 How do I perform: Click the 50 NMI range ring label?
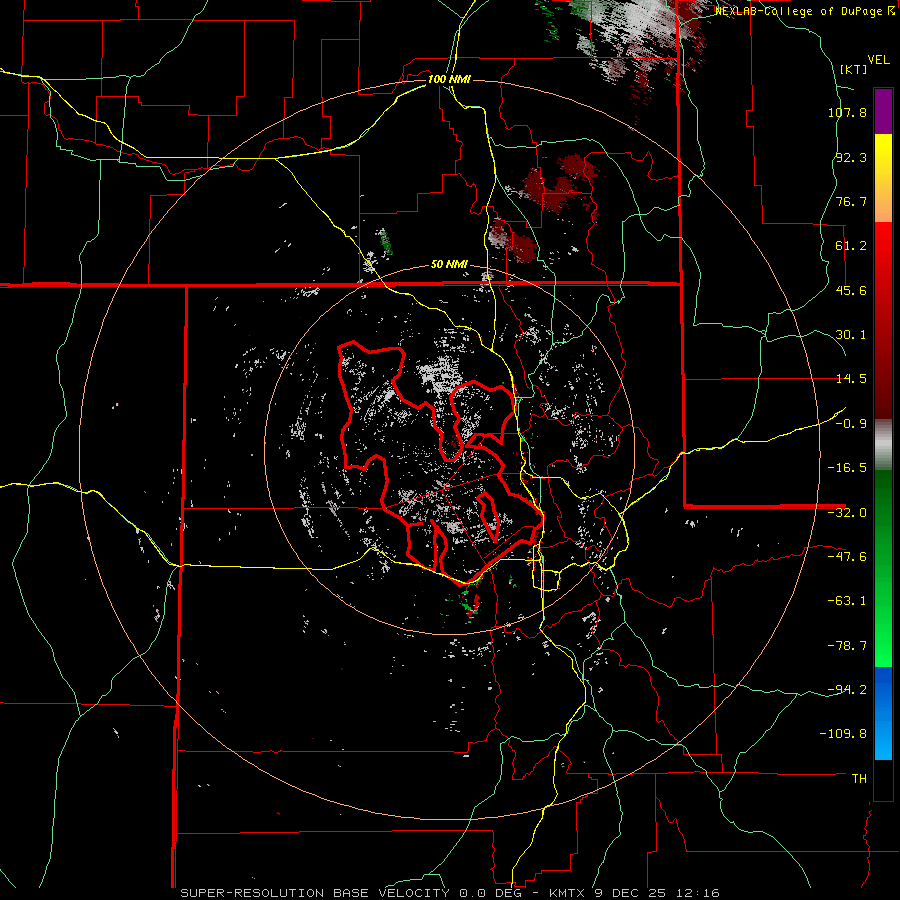point(449,265)
